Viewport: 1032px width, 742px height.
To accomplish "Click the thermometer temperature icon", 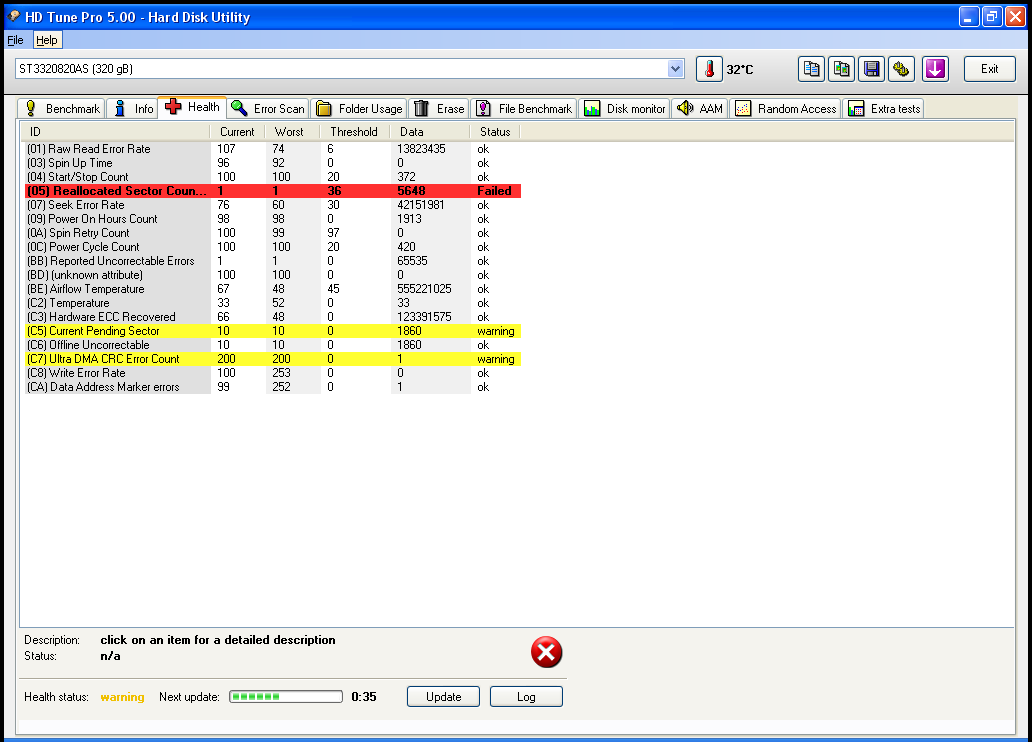I will [x=709, y=69].
